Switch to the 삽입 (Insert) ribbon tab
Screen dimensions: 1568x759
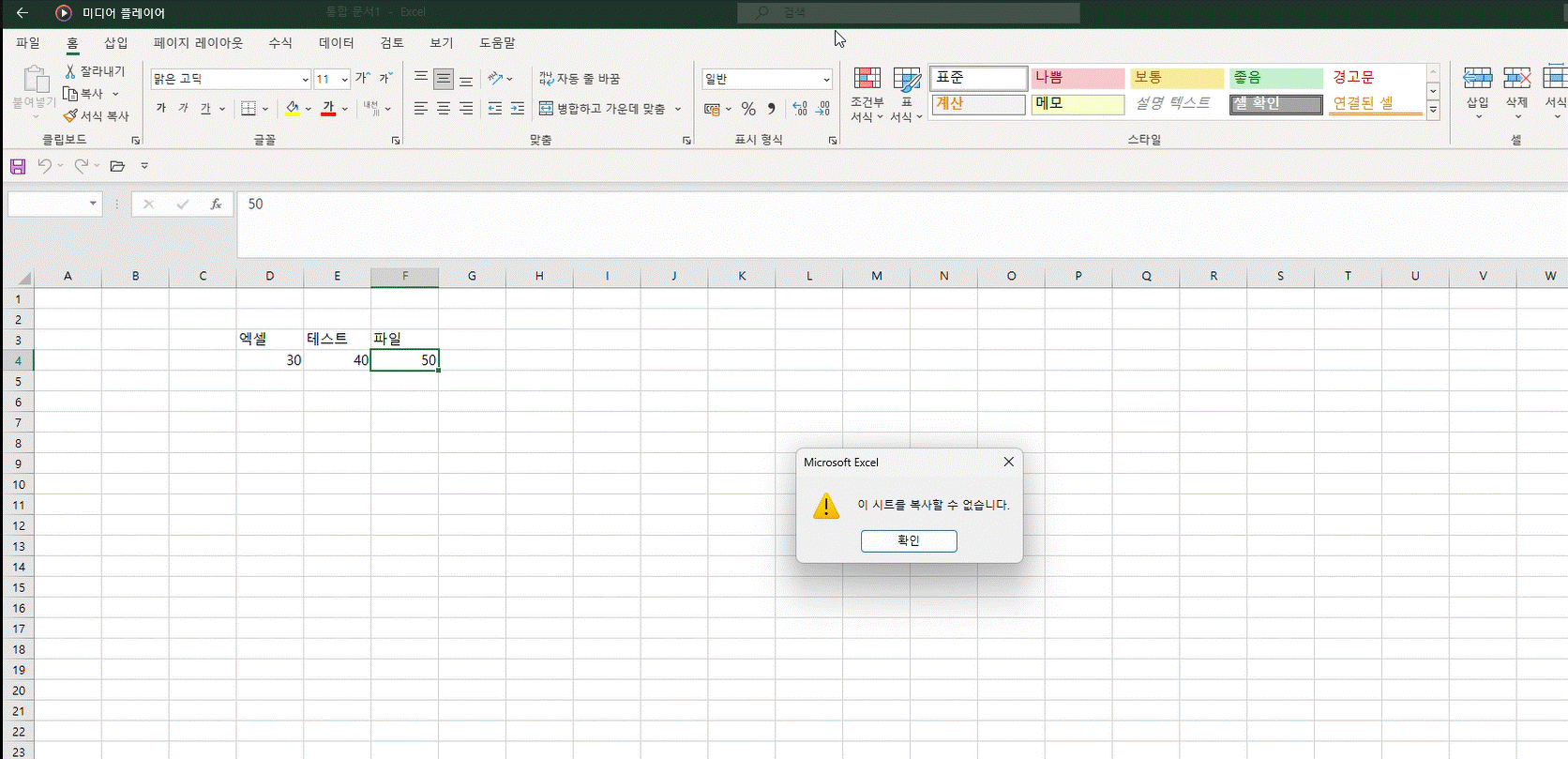coord(115,43)
